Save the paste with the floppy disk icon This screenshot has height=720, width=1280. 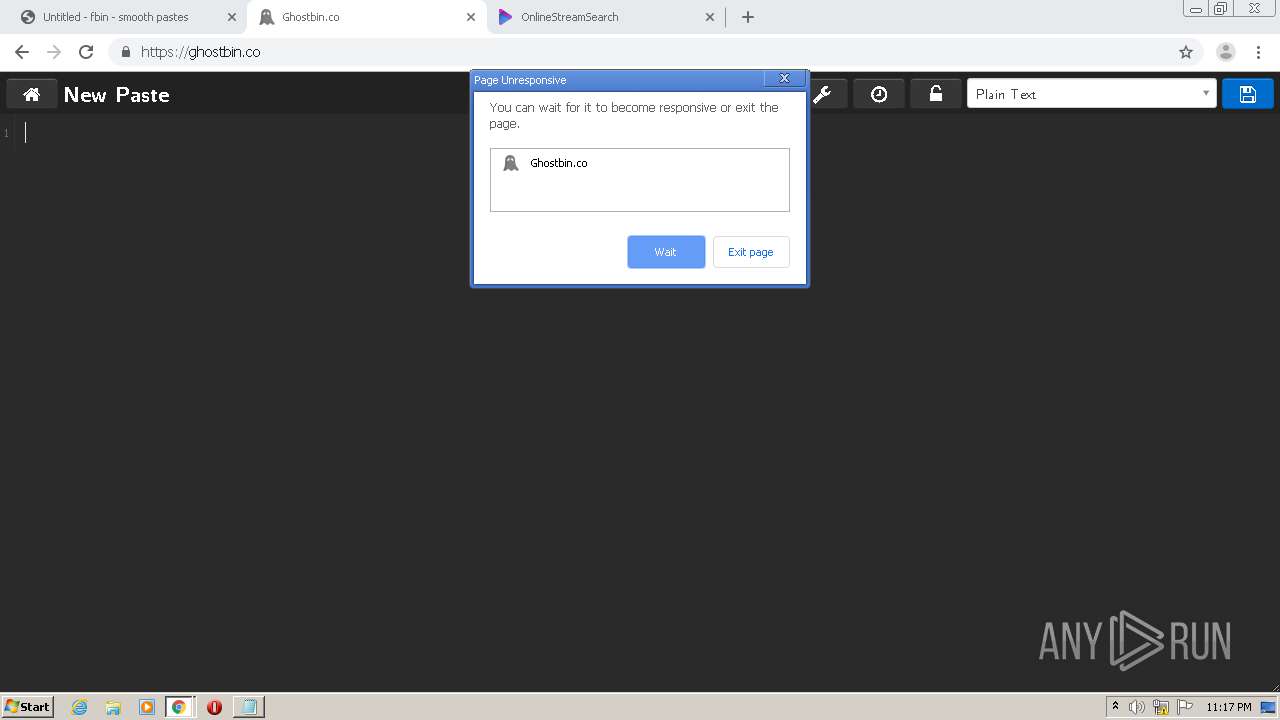pos(1247,94)
